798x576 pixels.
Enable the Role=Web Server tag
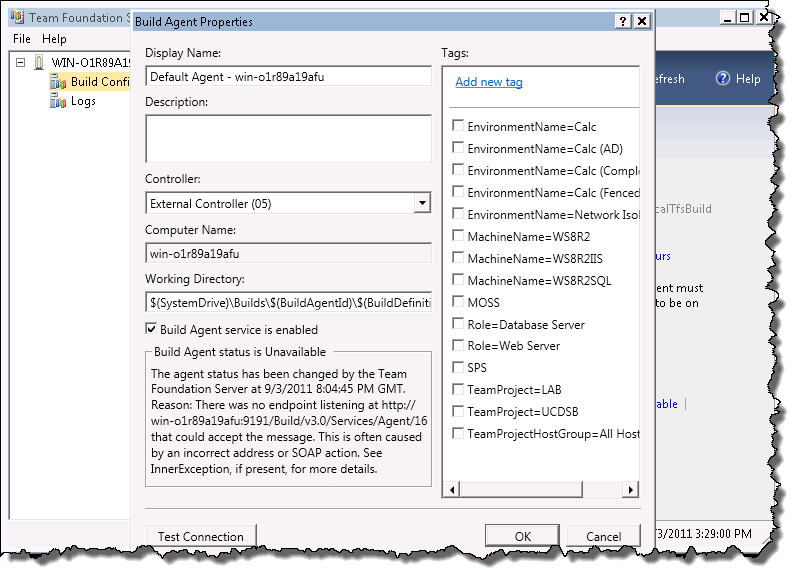[458, 346]
